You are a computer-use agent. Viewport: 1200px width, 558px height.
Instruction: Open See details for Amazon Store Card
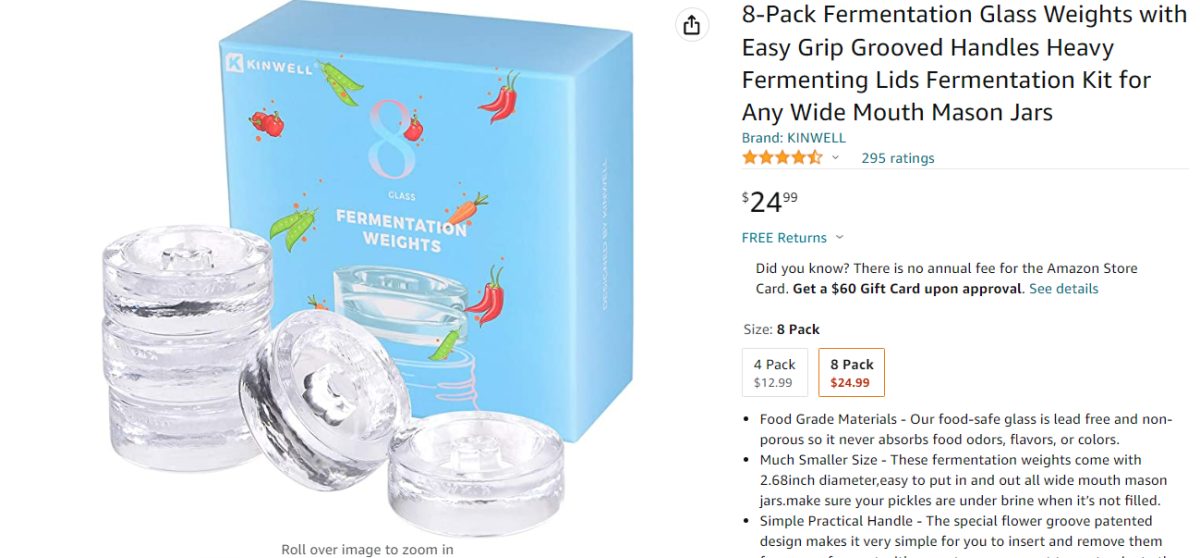1063,289
